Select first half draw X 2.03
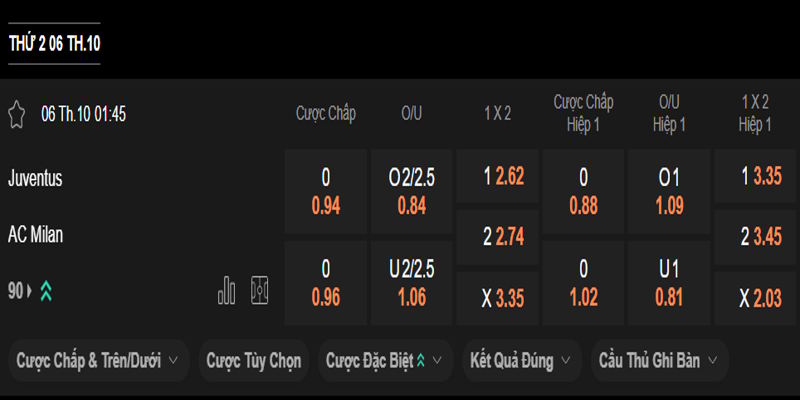This screenshot has height=400, width=800. (x=755, y=298)
